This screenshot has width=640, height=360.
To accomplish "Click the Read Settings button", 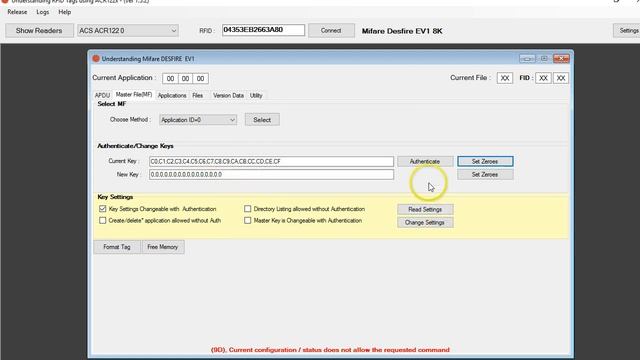I will (x=425, y=209).
